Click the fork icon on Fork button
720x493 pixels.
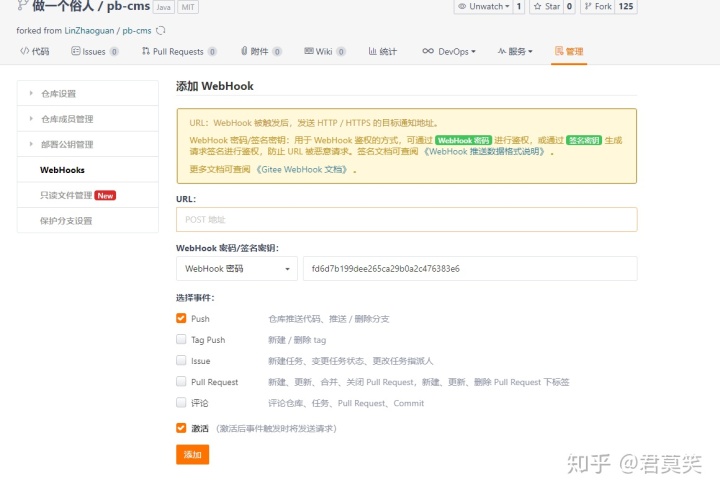(588, 6)
